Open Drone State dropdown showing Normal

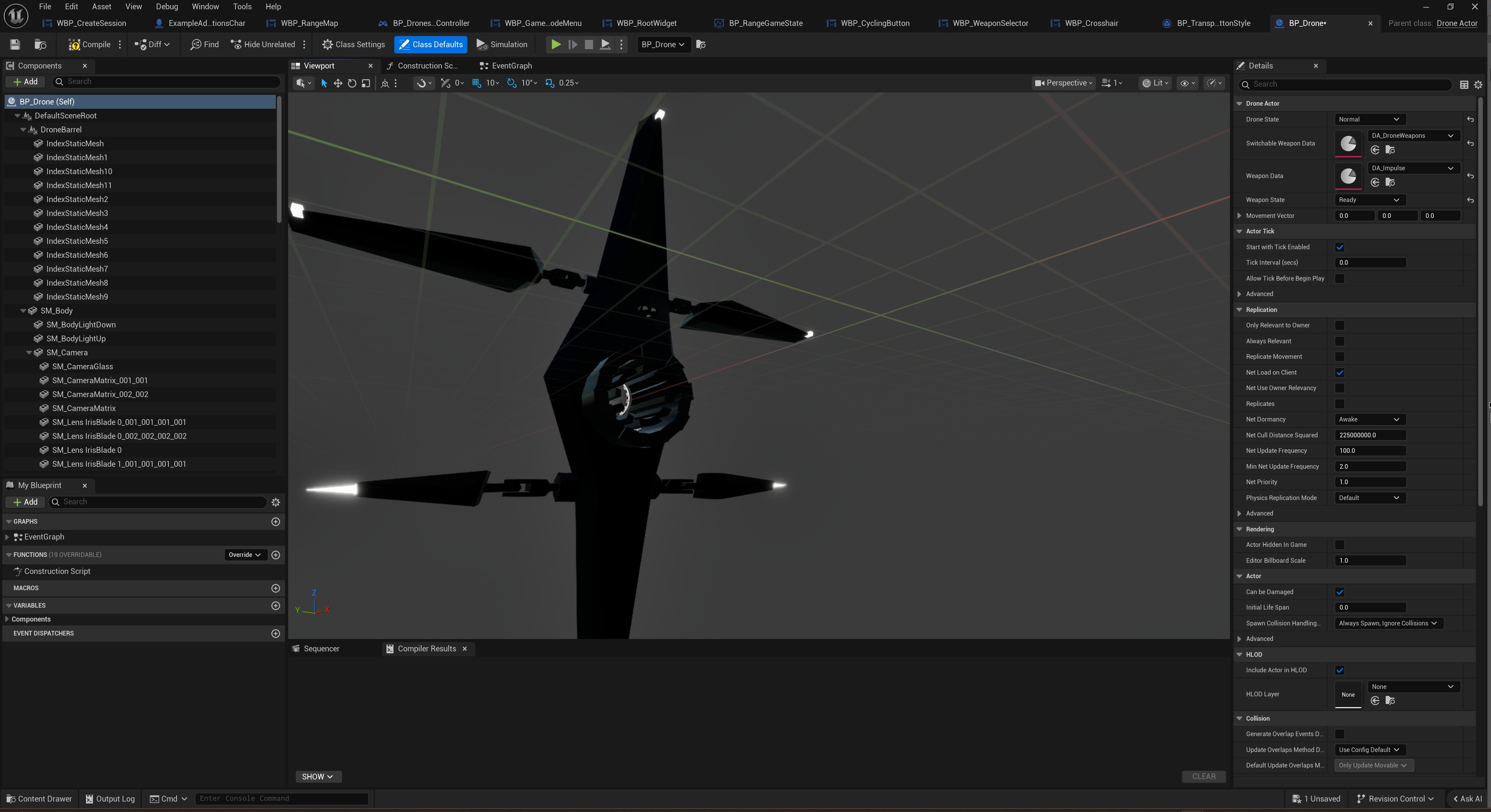tap(1369, 120)
